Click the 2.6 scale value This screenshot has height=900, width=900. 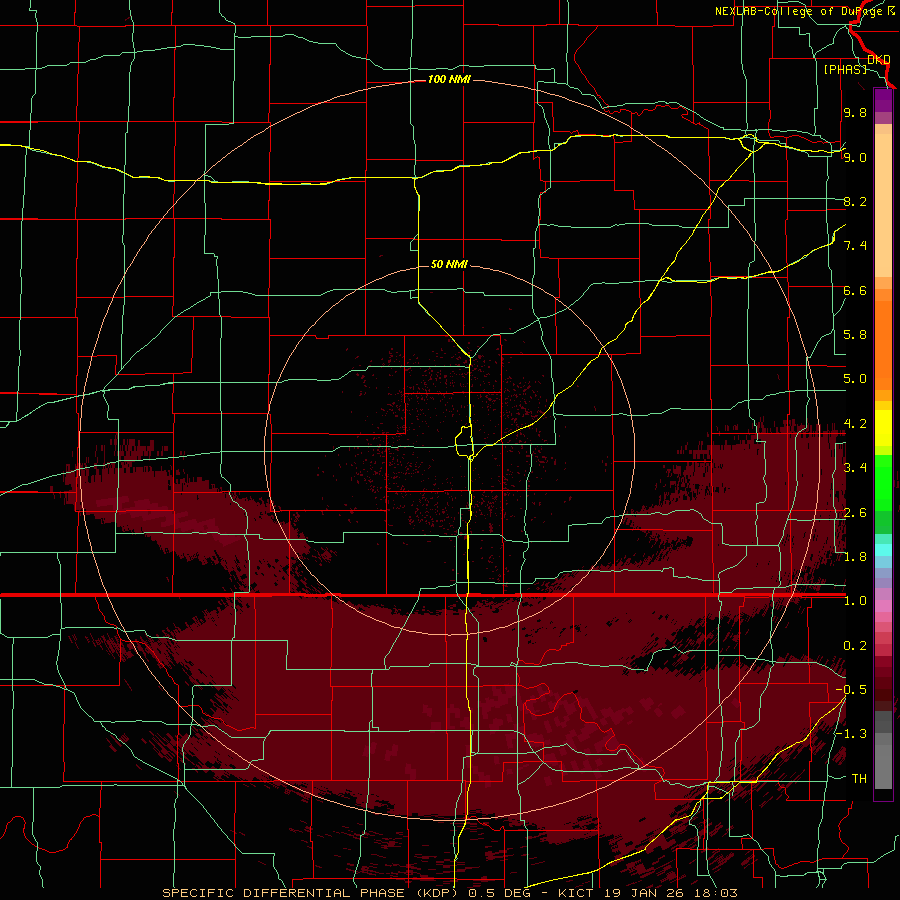pos(855,513)
